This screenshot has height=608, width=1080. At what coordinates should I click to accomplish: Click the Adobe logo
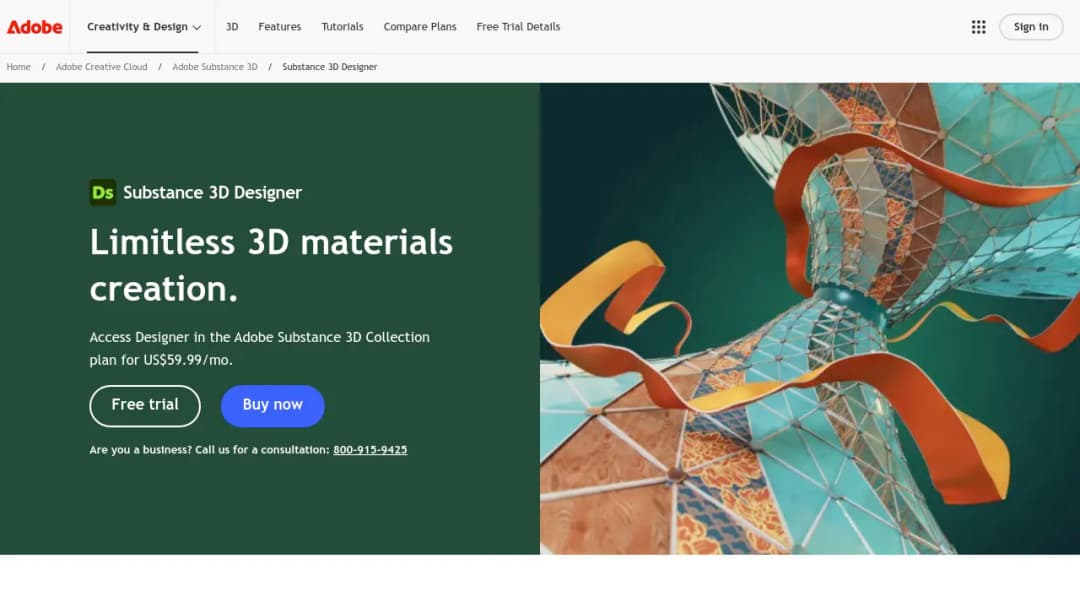(34, 27)
